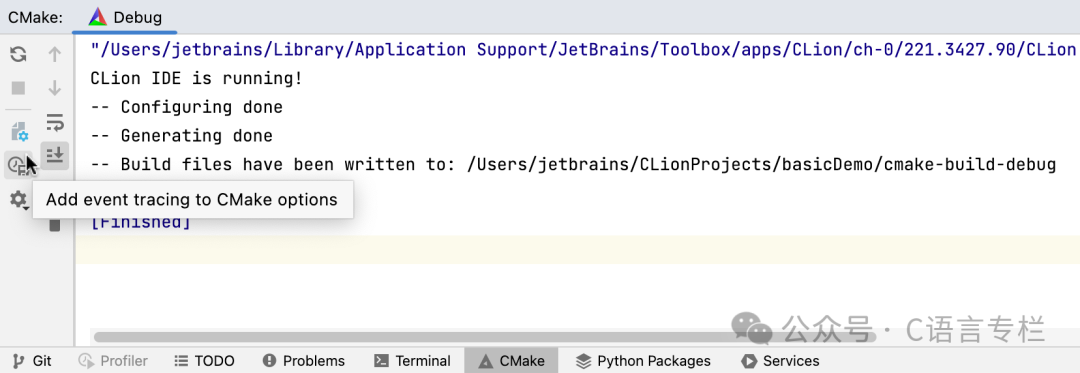Screen dimensions: 1080x373
Task: Jump down the stack trace
Action: pyautogui.click(x=54, y=87)
